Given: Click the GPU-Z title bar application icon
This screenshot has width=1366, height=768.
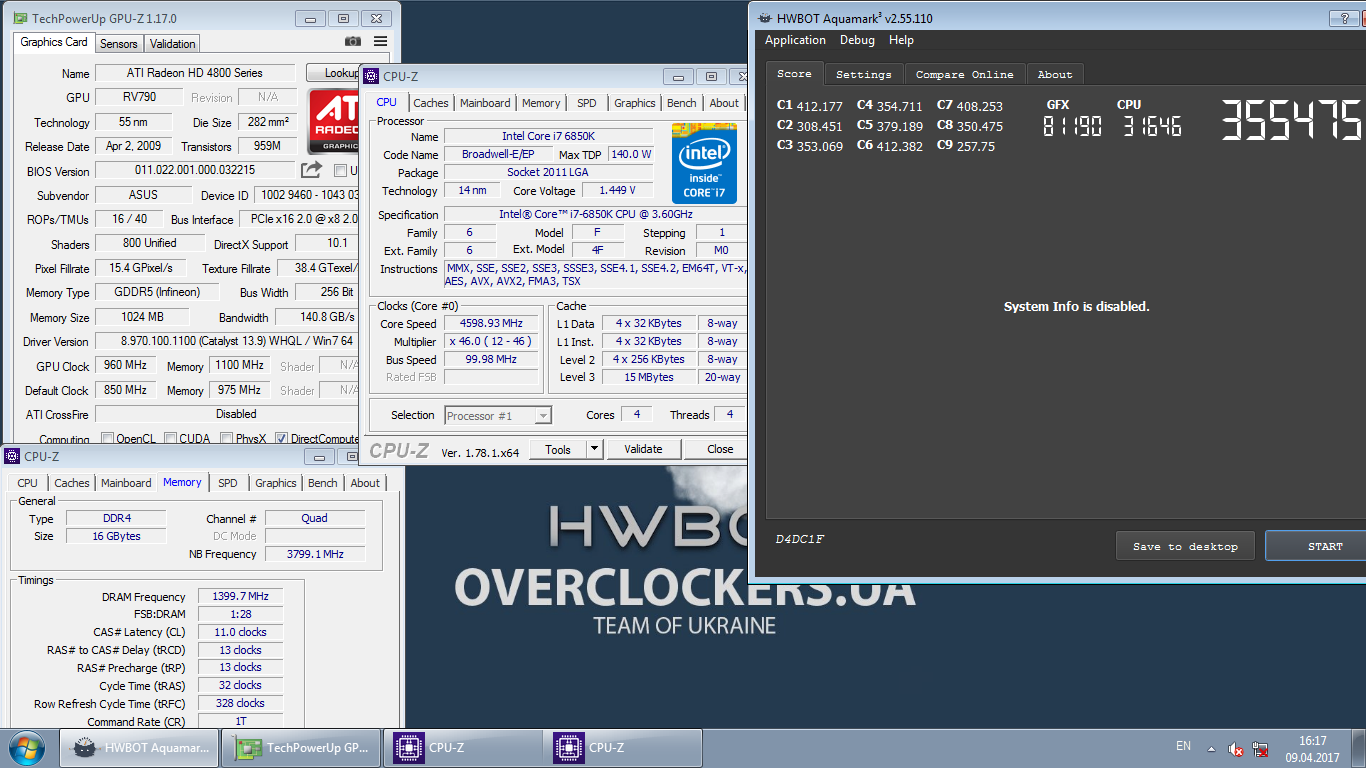Looking at the screenshot, I should tap(21, 18).
